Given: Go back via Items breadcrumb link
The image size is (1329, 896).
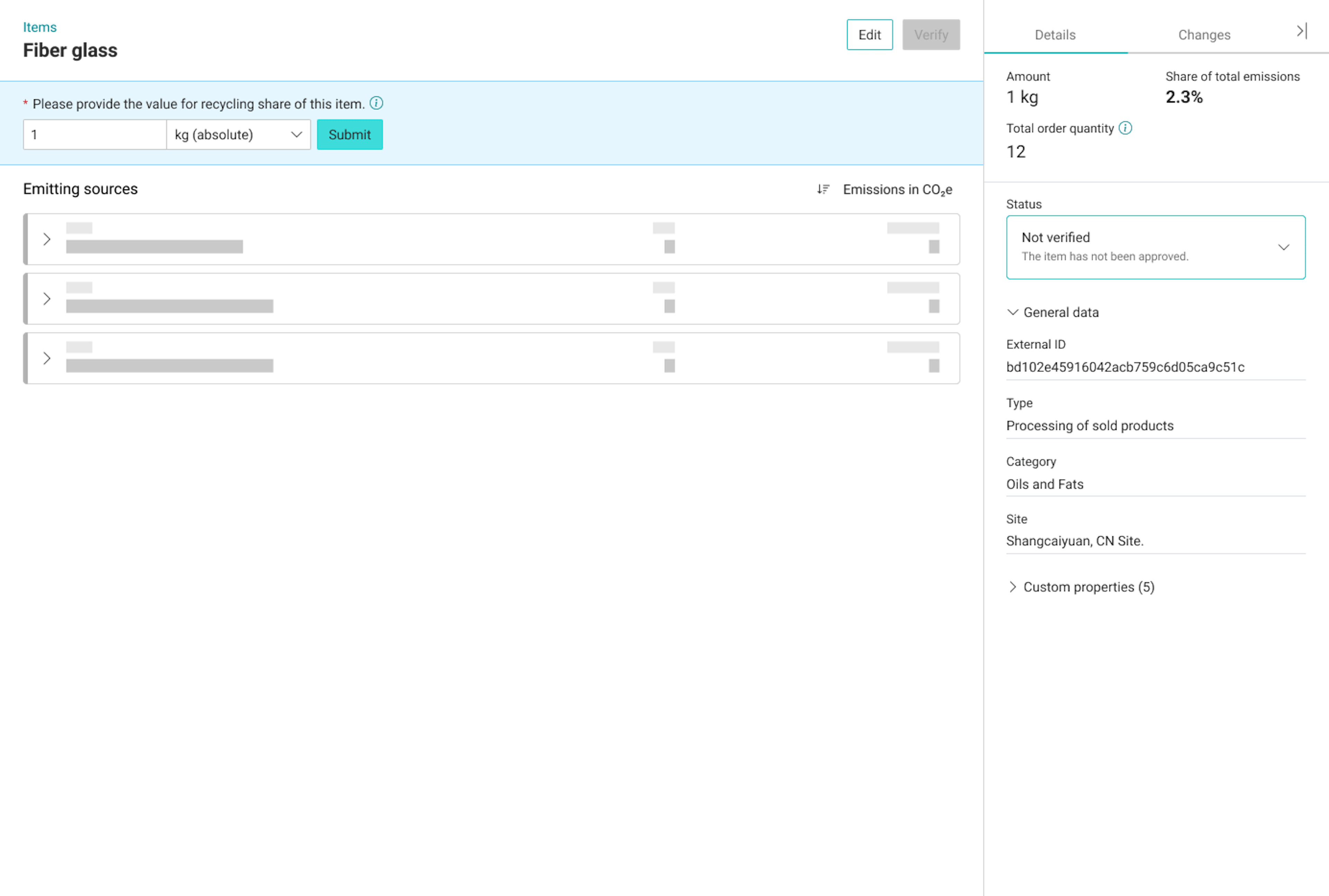Looking at the screenshot, I should pyautogui.click(x=40, y=27).
